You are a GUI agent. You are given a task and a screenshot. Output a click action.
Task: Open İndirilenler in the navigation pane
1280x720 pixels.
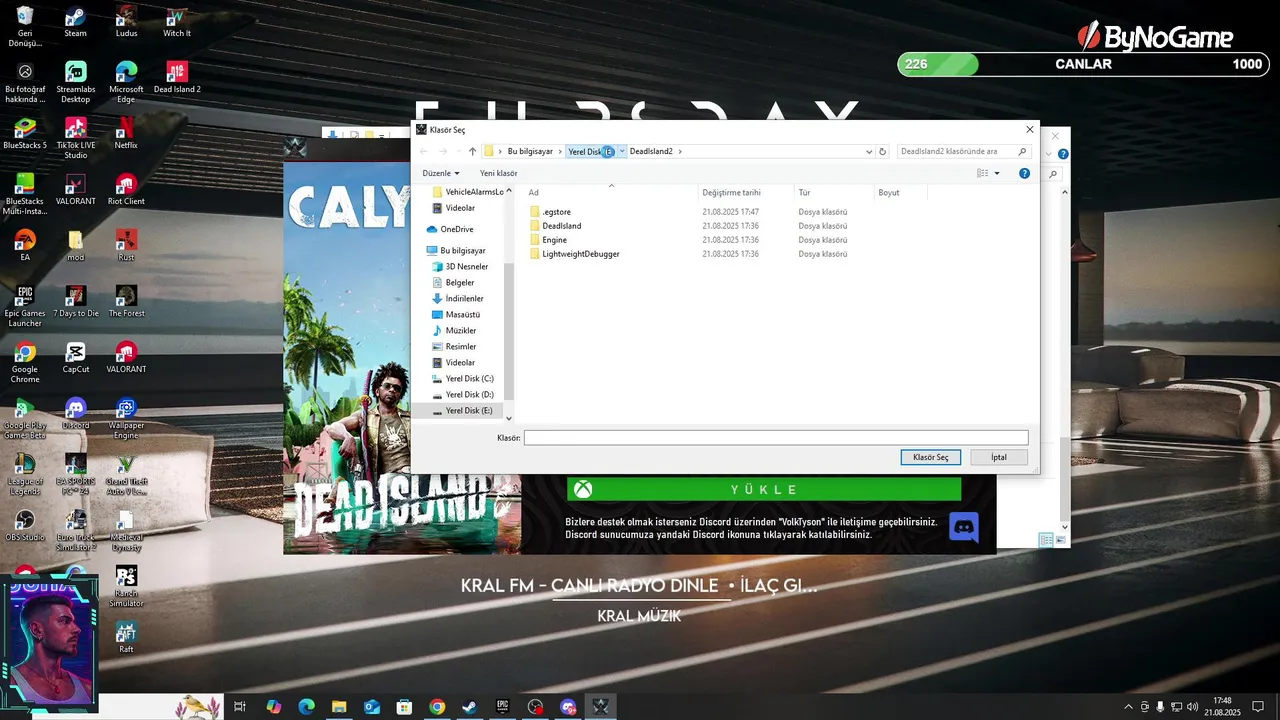click(464, 299)
